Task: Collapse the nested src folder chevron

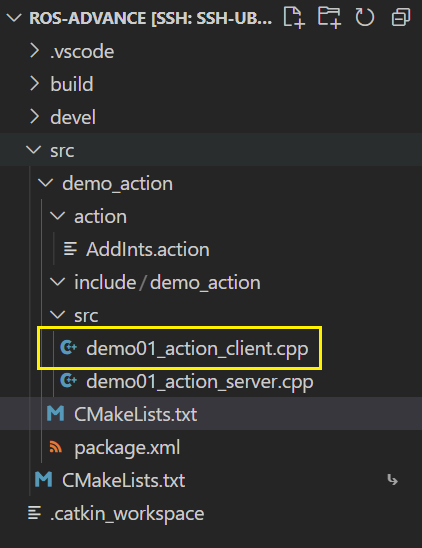Action: [58, 315]
